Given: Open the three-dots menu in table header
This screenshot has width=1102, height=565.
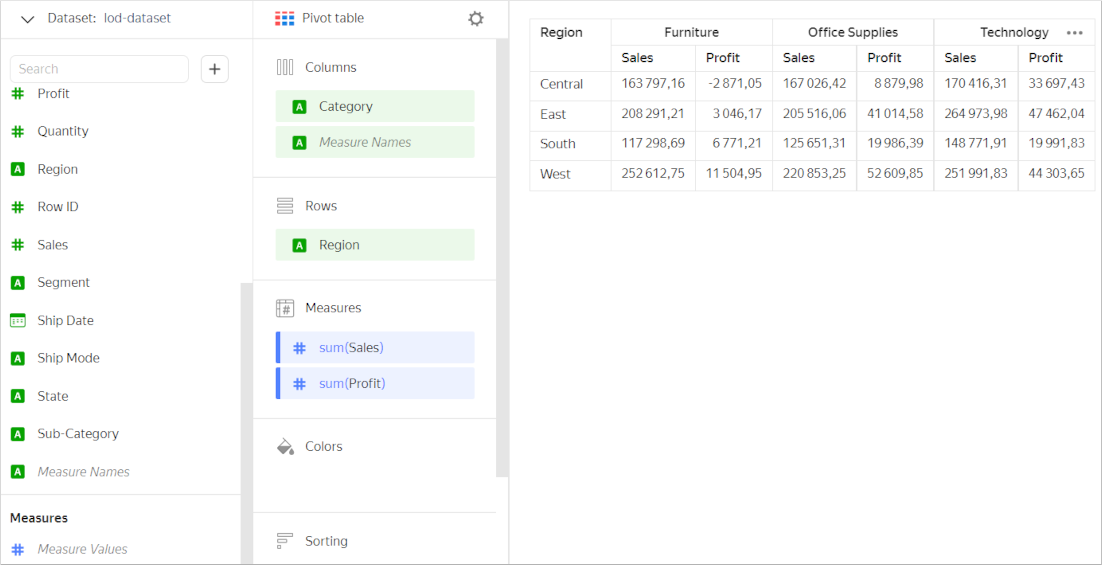Looking at the screenshot, I should (1074, 33).
